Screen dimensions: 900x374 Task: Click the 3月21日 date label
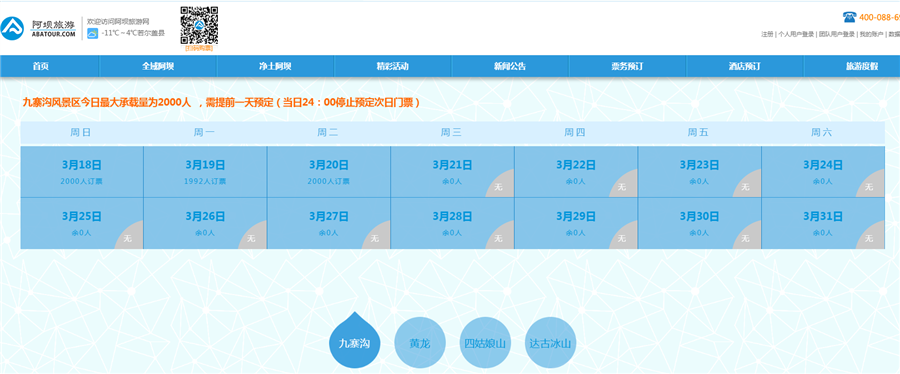tap(452, 165)
